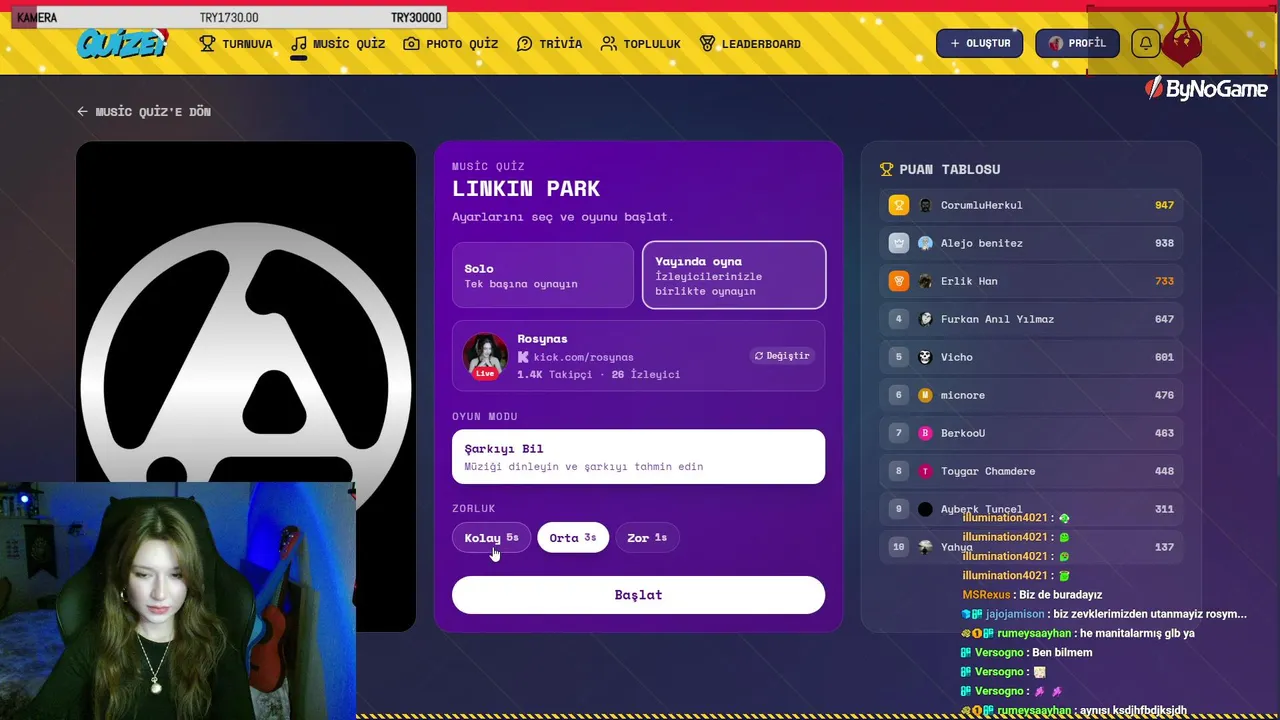Image resolution: width=1280 pixels, height=720 pixels.
Task: Select Erlik Han leaderboard name
Action: tap(969, 281)
